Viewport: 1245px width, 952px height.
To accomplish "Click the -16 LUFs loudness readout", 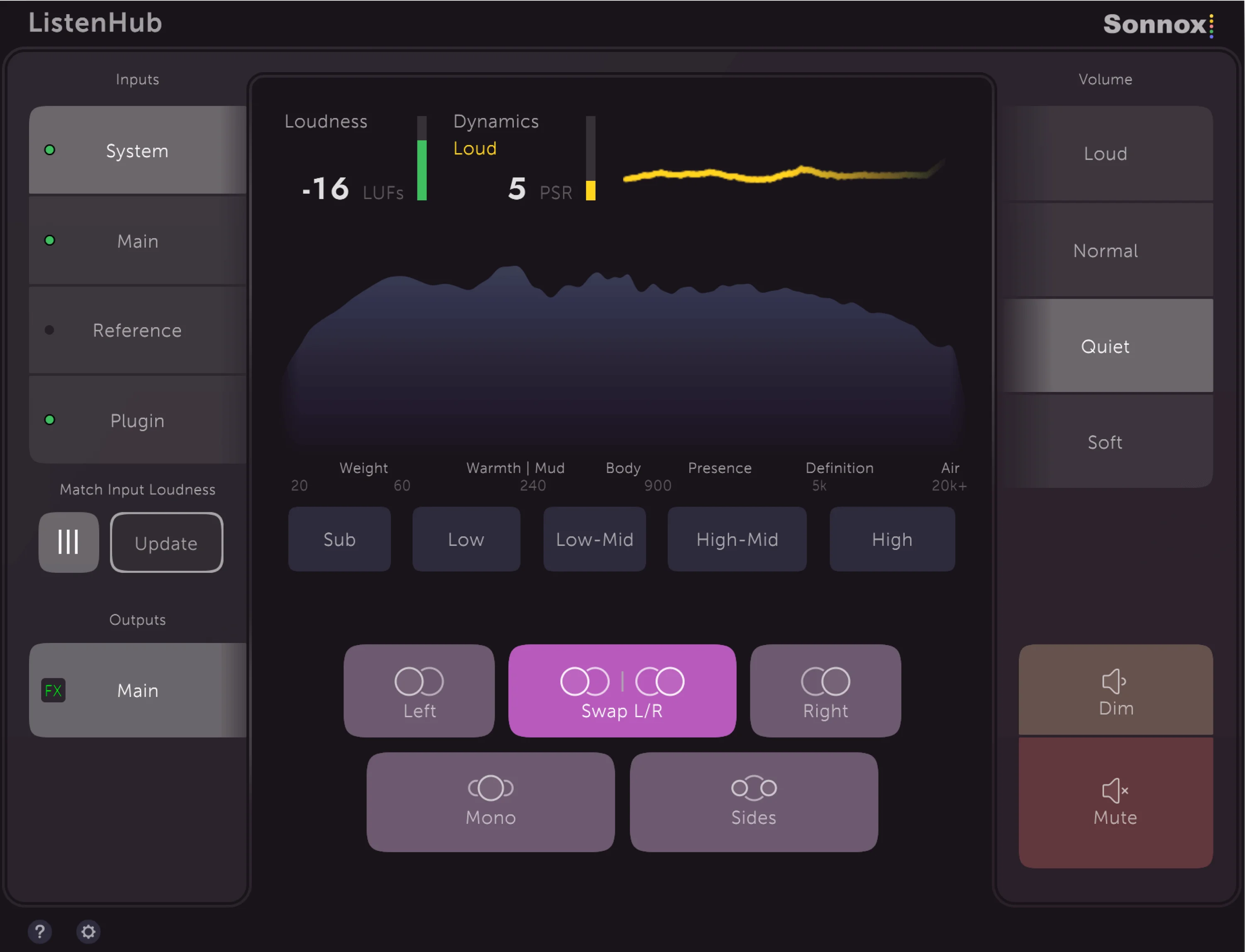I will [x=353, y=189].
